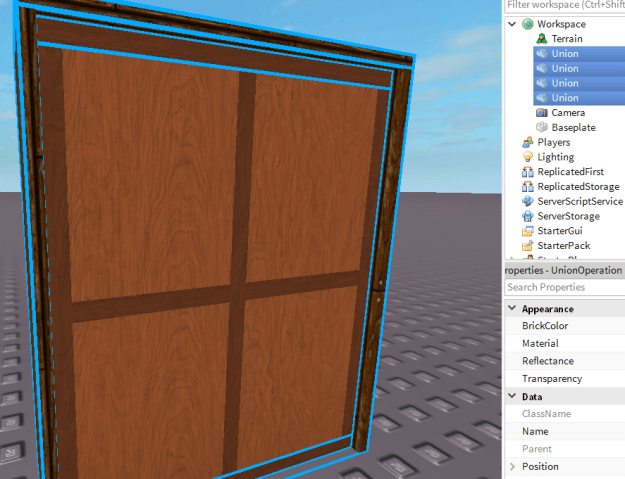Click the Players service icon
625x479 pixels.
[528, 142]
